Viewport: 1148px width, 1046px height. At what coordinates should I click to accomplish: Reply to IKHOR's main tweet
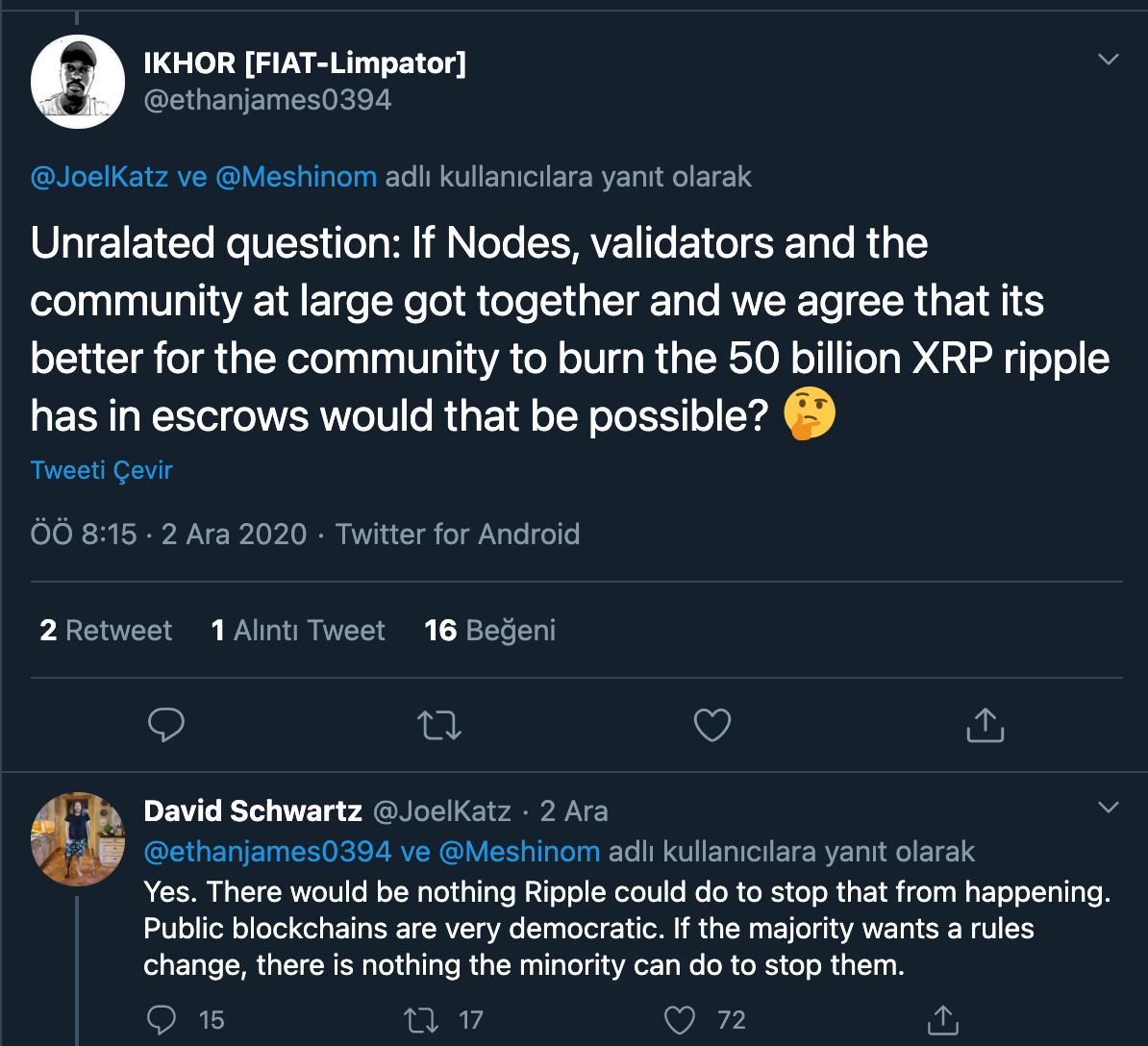(x=166, y=725)
